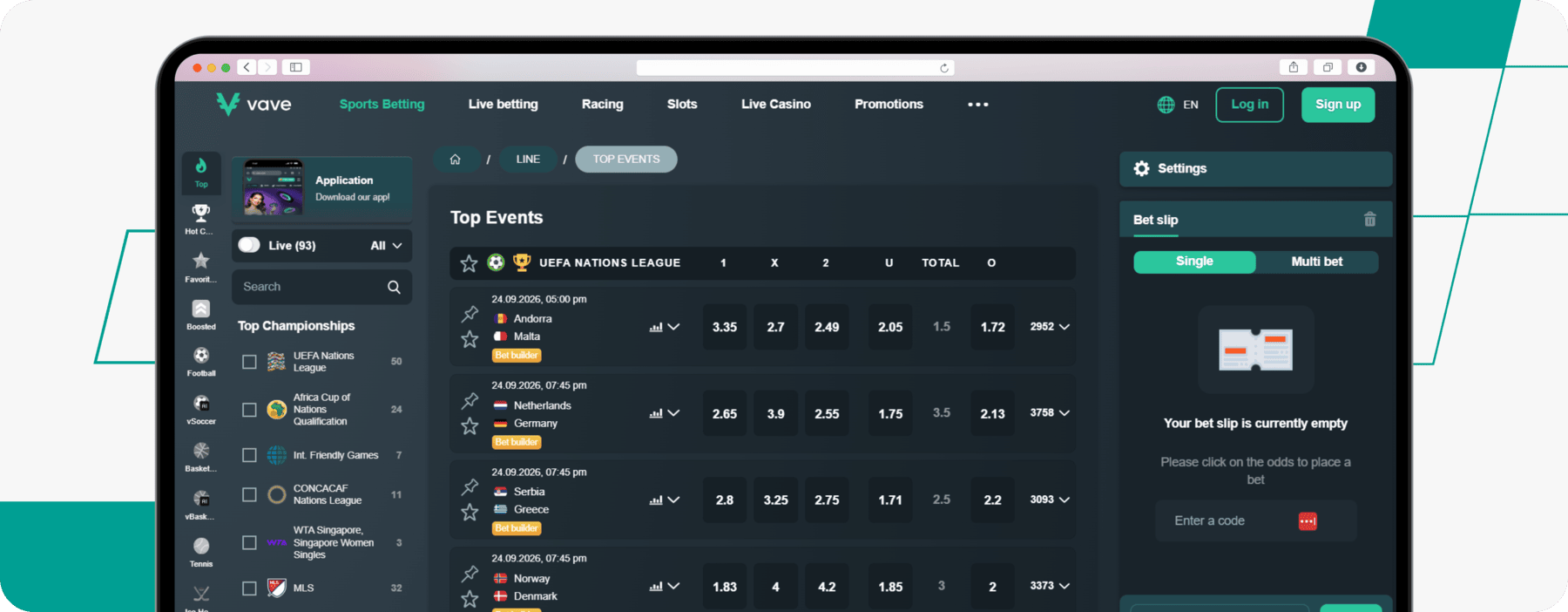Click the vave logo
1568x612 pixels.
(253, 105)
